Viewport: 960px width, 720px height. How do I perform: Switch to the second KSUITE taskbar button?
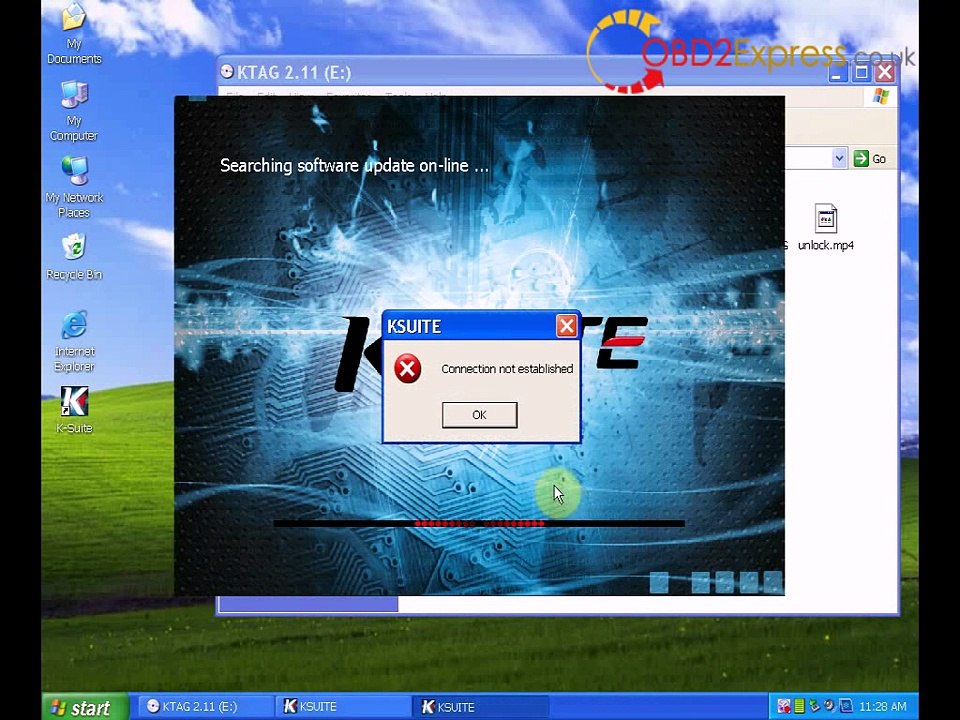pyautogui.click(x=480, y=707)
